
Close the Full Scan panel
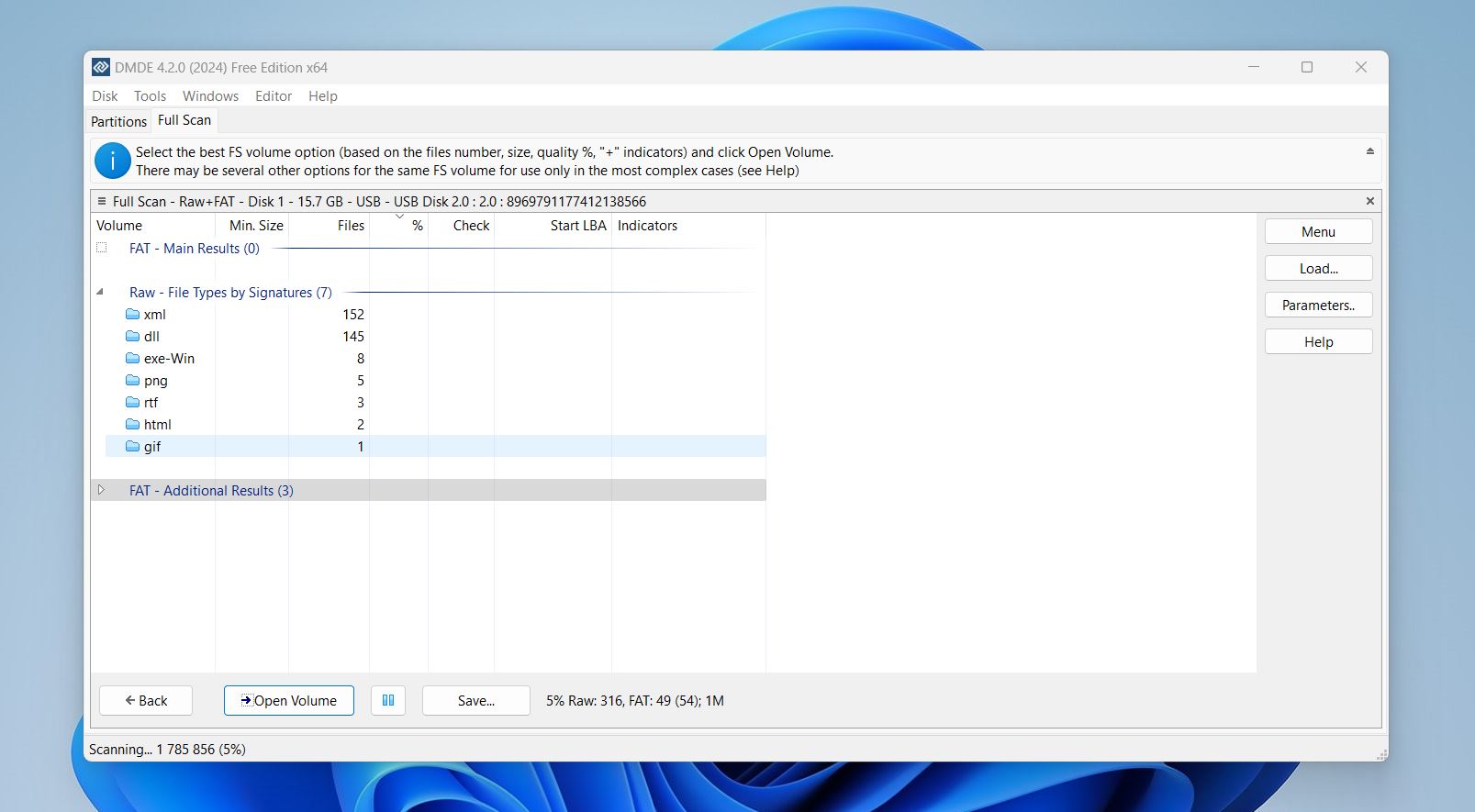click(1369, 201)
